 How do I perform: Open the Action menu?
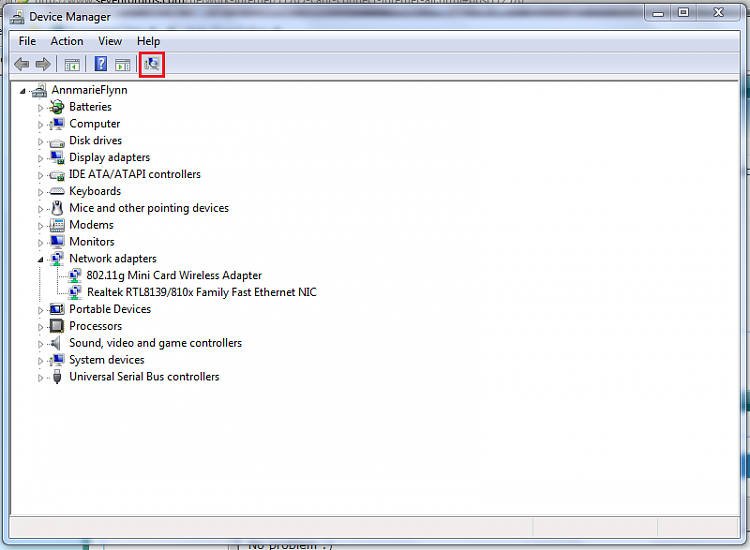click(x=67, y=41)
